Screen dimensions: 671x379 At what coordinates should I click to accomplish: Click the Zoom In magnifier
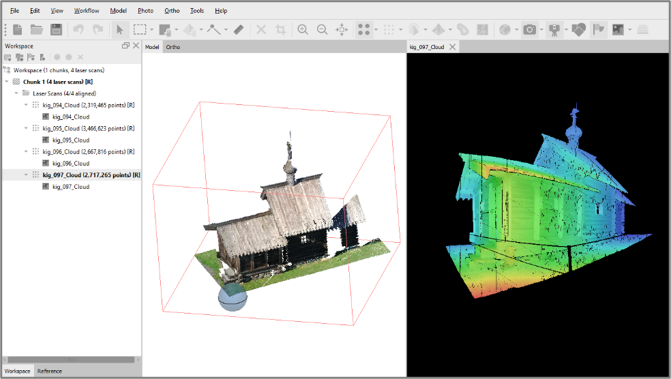tap(303, 30)
